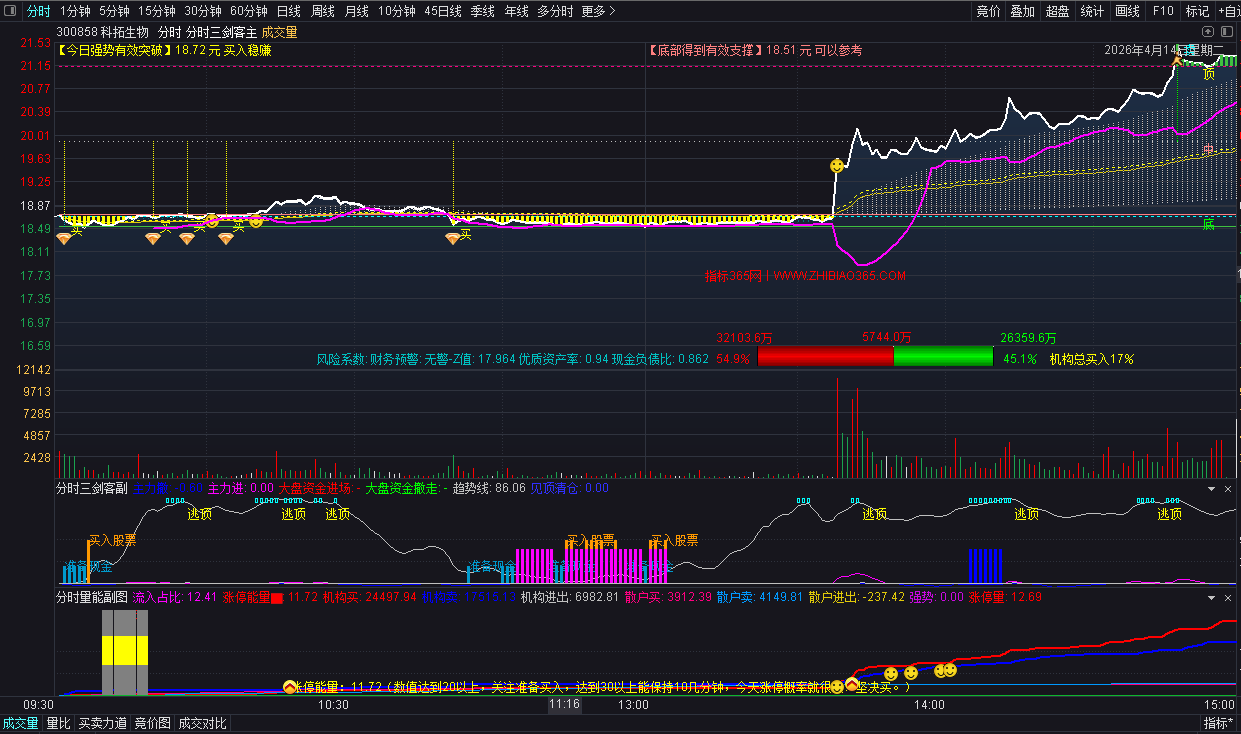Viewport: 1241px width, 734px height.
Task: Click the arrow icon before 涨停能量 note text
Action: point(290,686)
